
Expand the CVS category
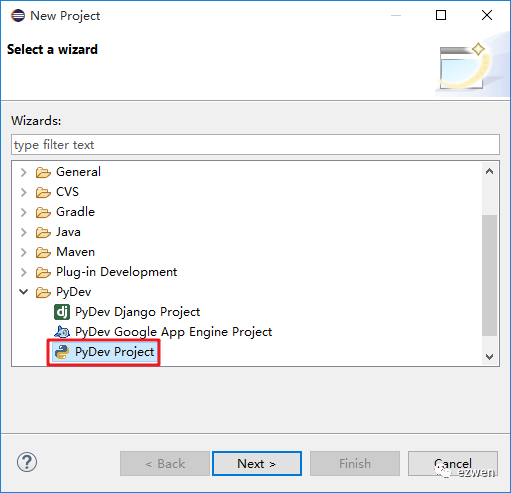(24, 192)
